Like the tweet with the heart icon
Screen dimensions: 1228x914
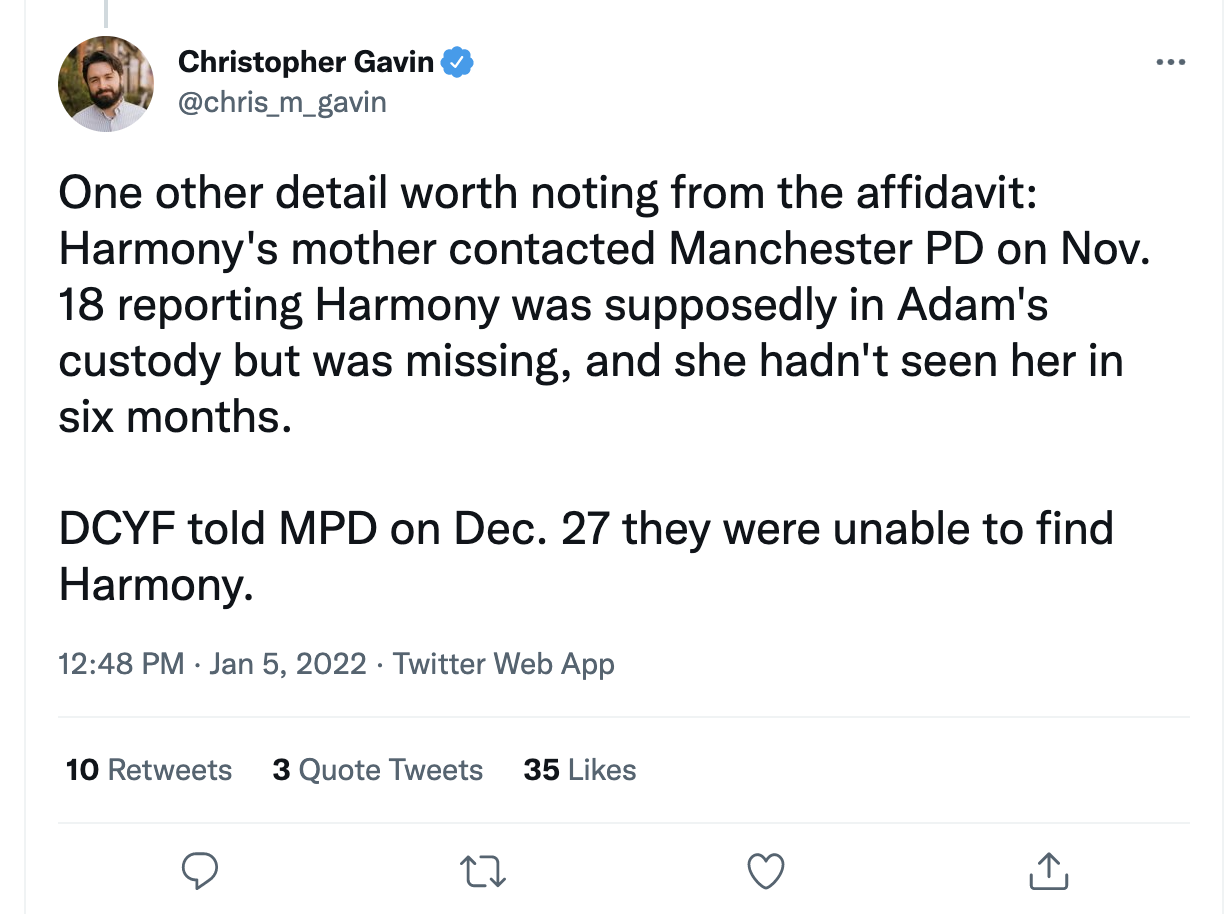click(766, 870)
